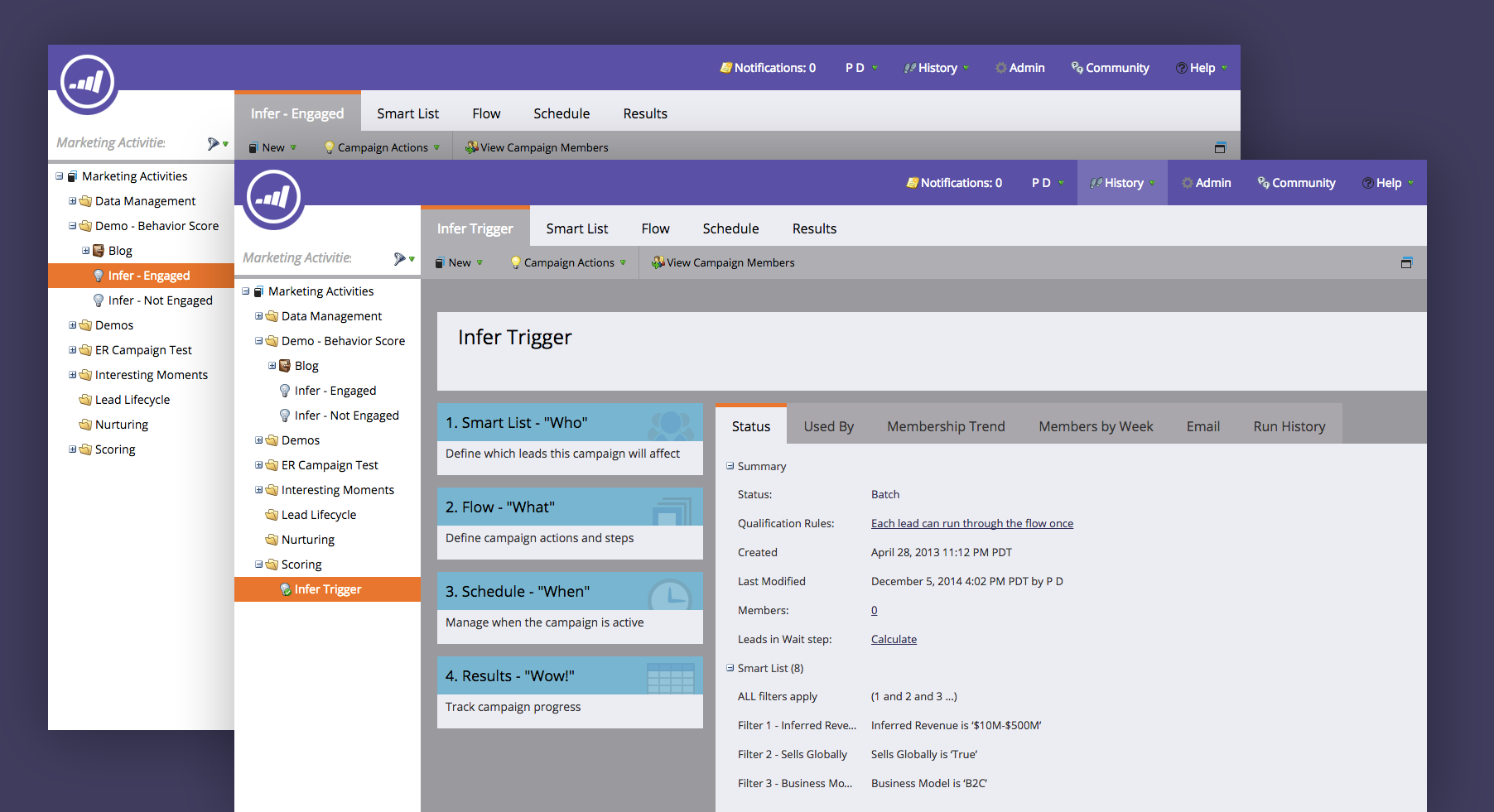The image size is (1494, 812).
Task: Click the Infer Trigger lightbulb icon in tree
Action: pos(286,589)
